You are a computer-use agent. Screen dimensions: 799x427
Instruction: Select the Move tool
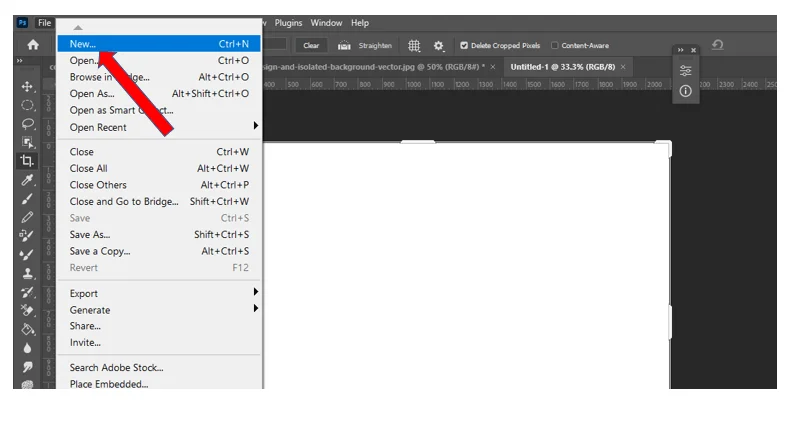click(x=27, y=87)
